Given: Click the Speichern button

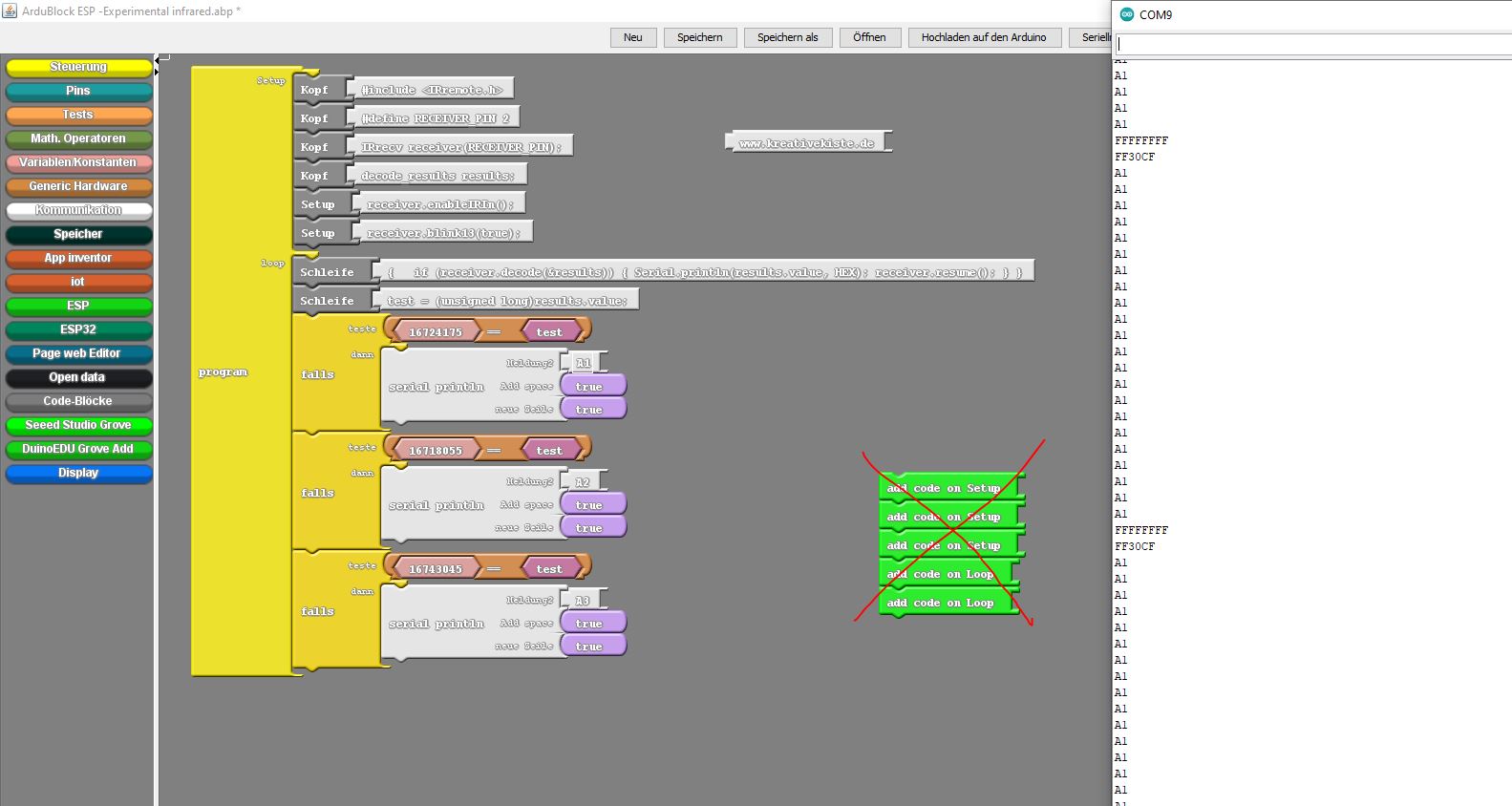Looking at the screenshot, I should [699, 37].
